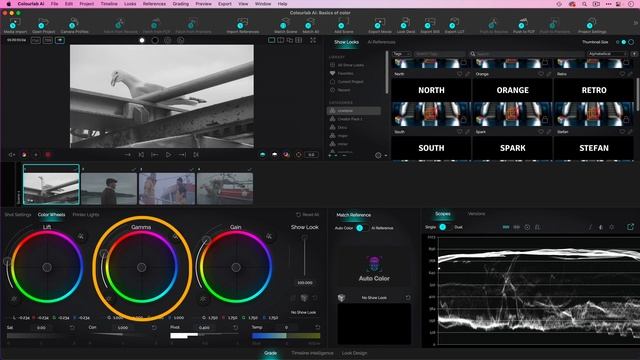Click the Look Deck toolbar icon
Viewport: 640px width, 360px height.
pos(405,23)
